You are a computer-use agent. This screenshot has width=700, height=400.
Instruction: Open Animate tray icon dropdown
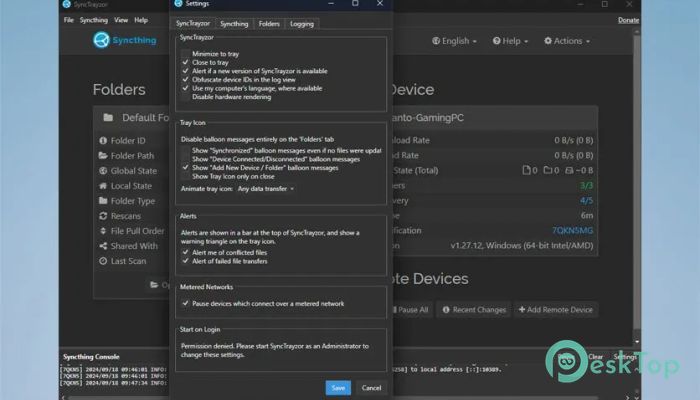[266, 189]
